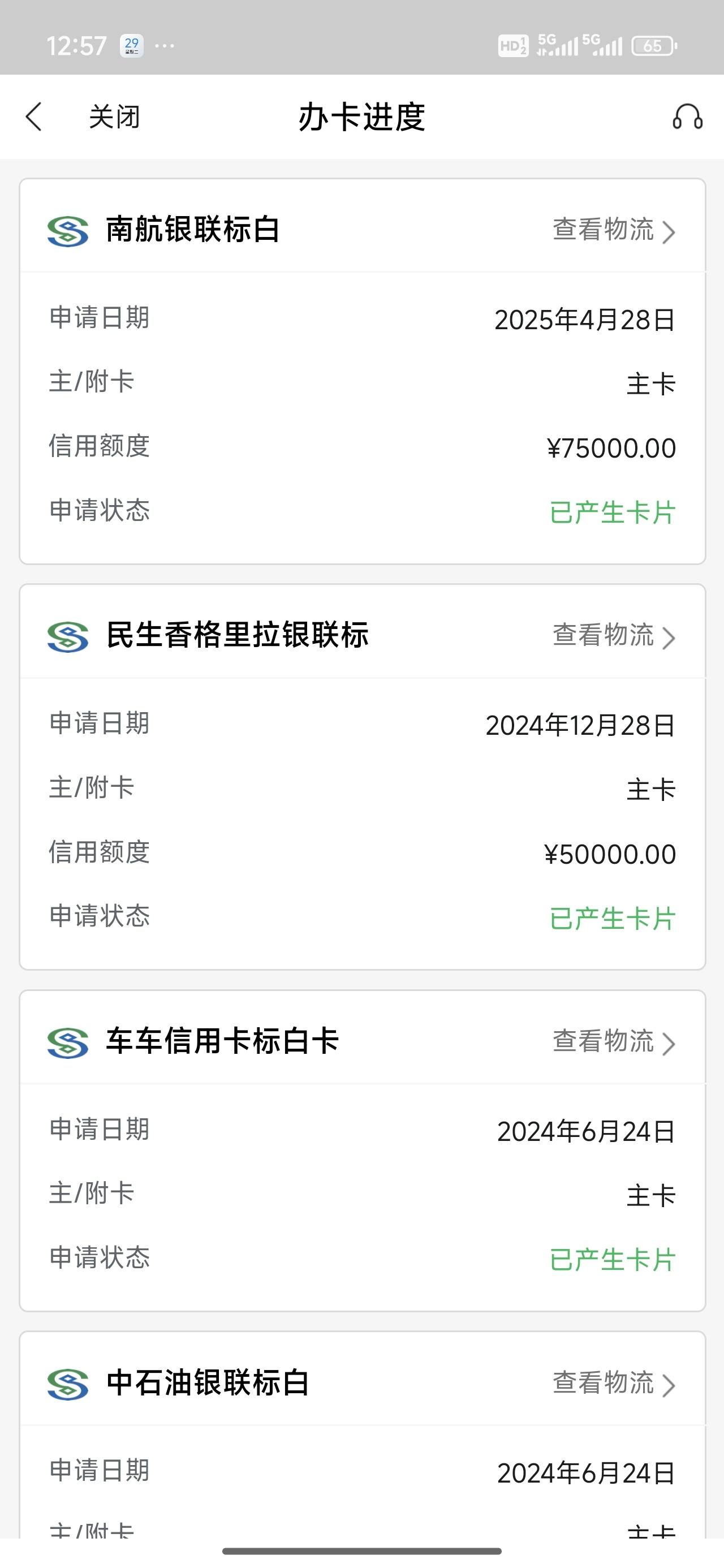Screen dimensions: 724x1568
Task: Tap calendar notification icon in status bar
Action: point(132,46)
